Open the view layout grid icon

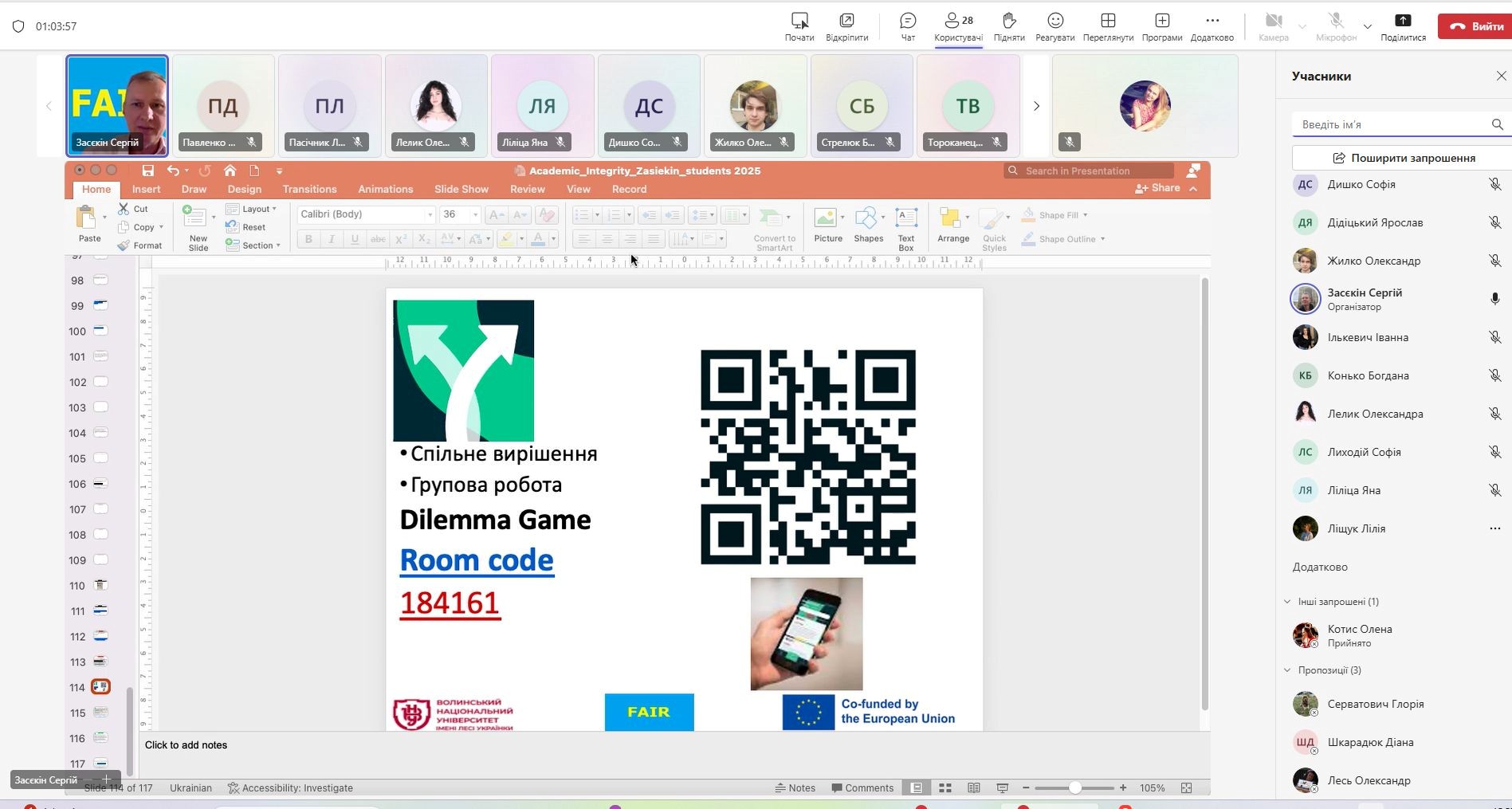coord(1107,26)
